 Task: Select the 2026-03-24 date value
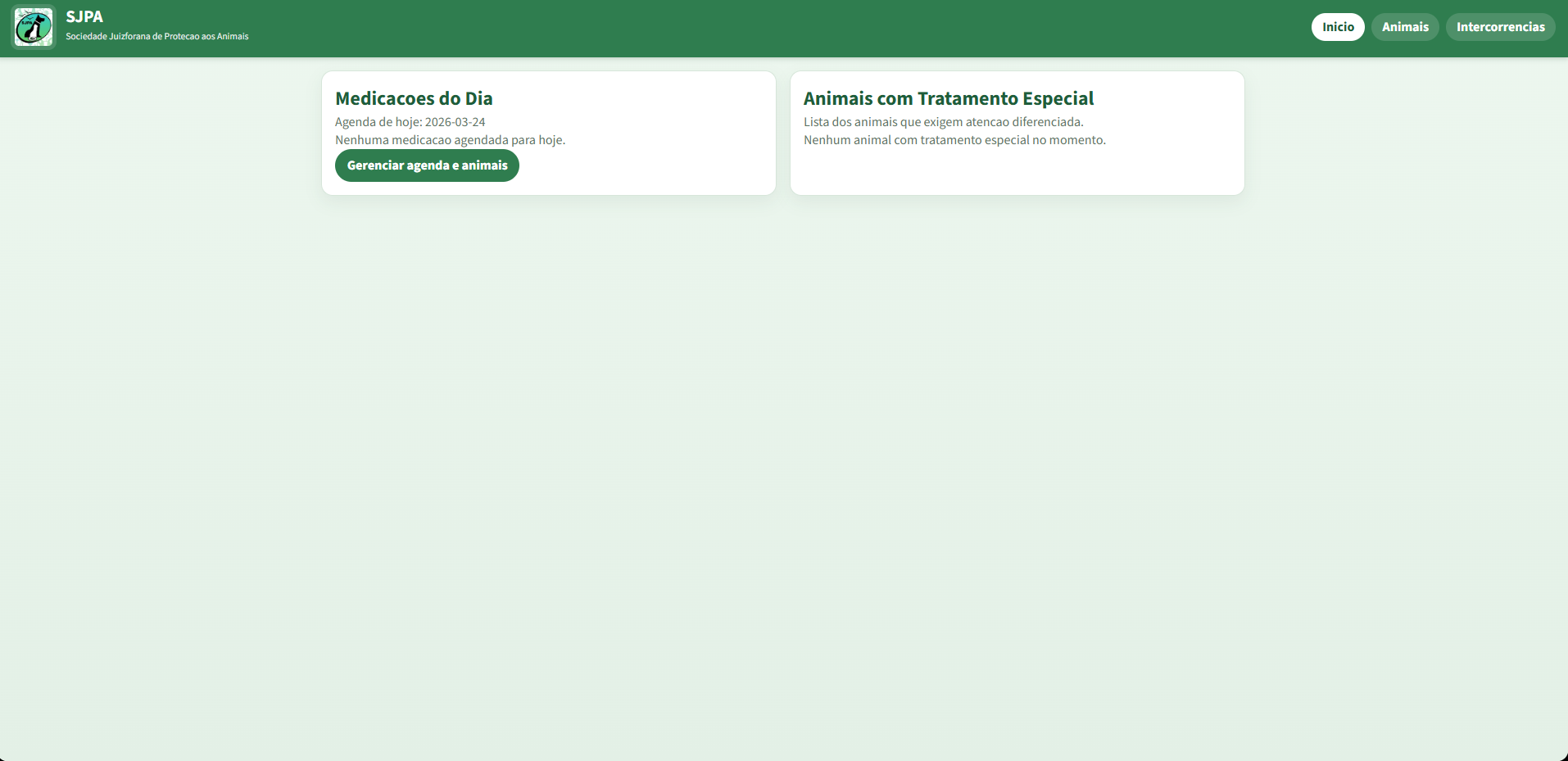tap(455, 122)
